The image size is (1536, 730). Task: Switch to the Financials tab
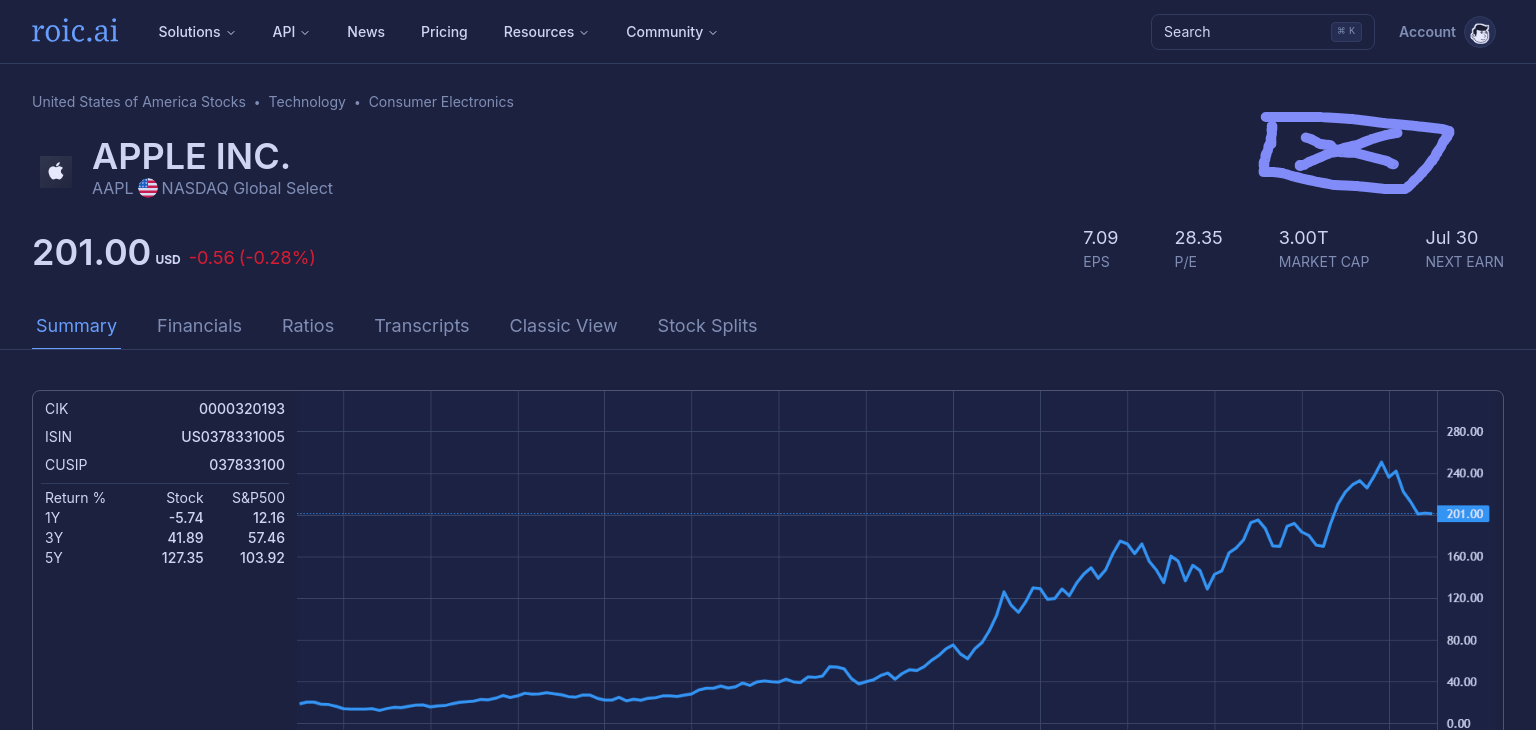pos(199,326)
